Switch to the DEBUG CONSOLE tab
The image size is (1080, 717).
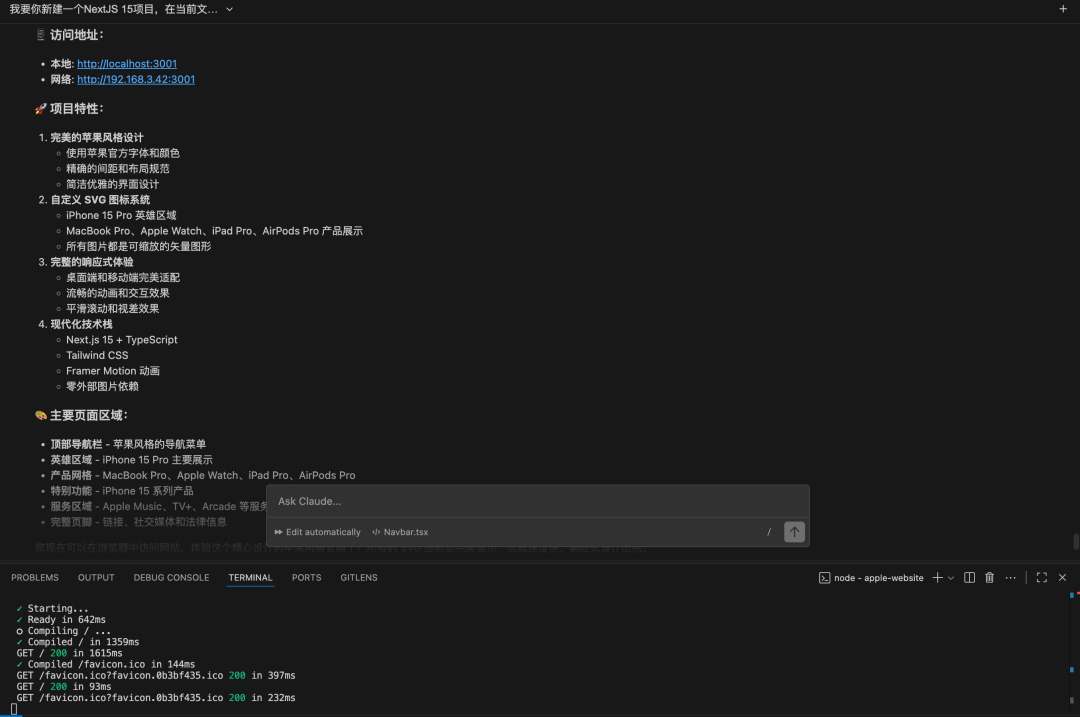coord(171,577)
